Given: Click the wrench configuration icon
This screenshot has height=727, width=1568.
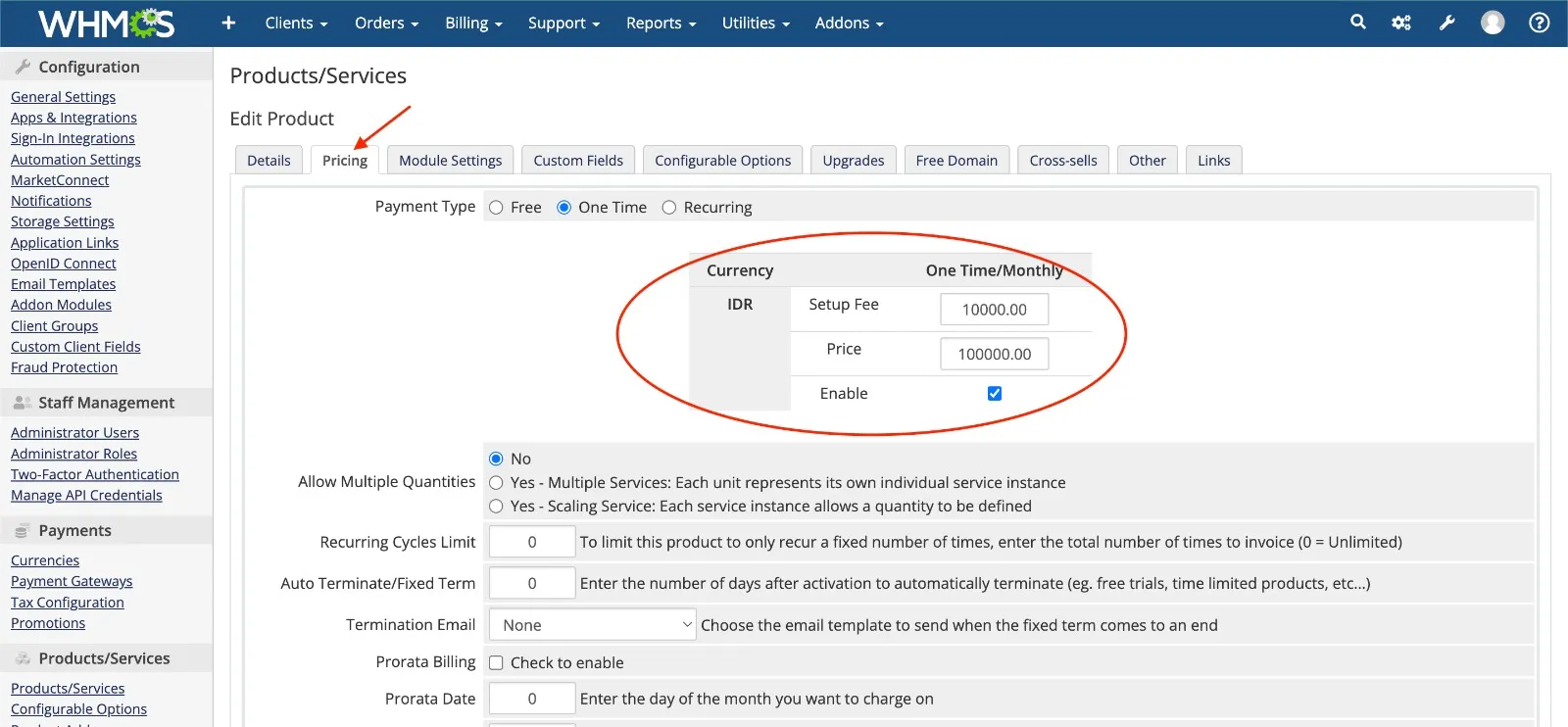Looking at the screenshot, I should tap(1446, 23).
